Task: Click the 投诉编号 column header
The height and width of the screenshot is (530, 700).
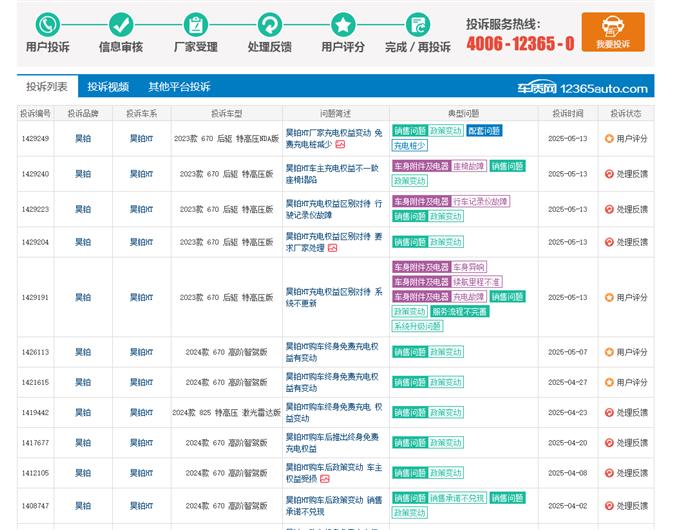Action: click(35, 113)
